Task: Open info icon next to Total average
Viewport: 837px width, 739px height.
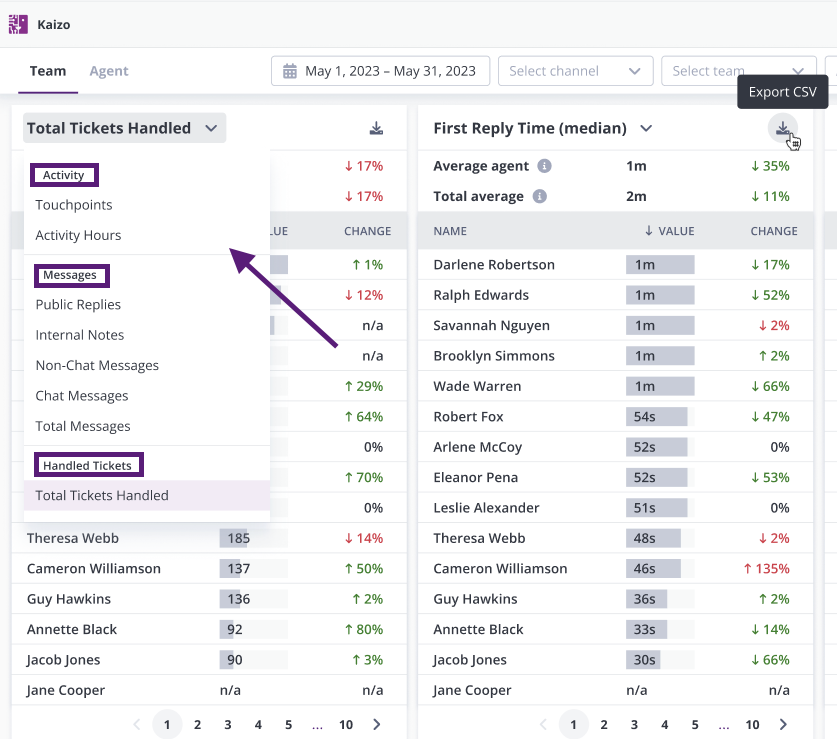Action: 540,196
